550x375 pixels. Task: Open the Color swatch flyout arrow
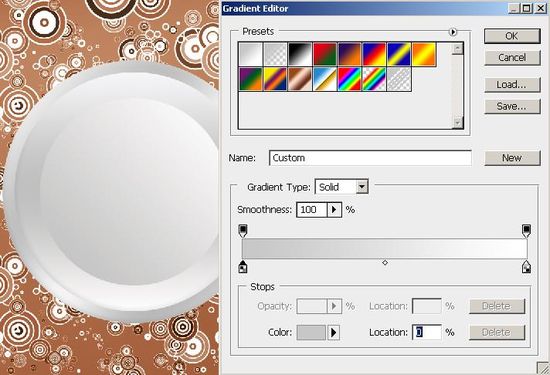(334, 333)
